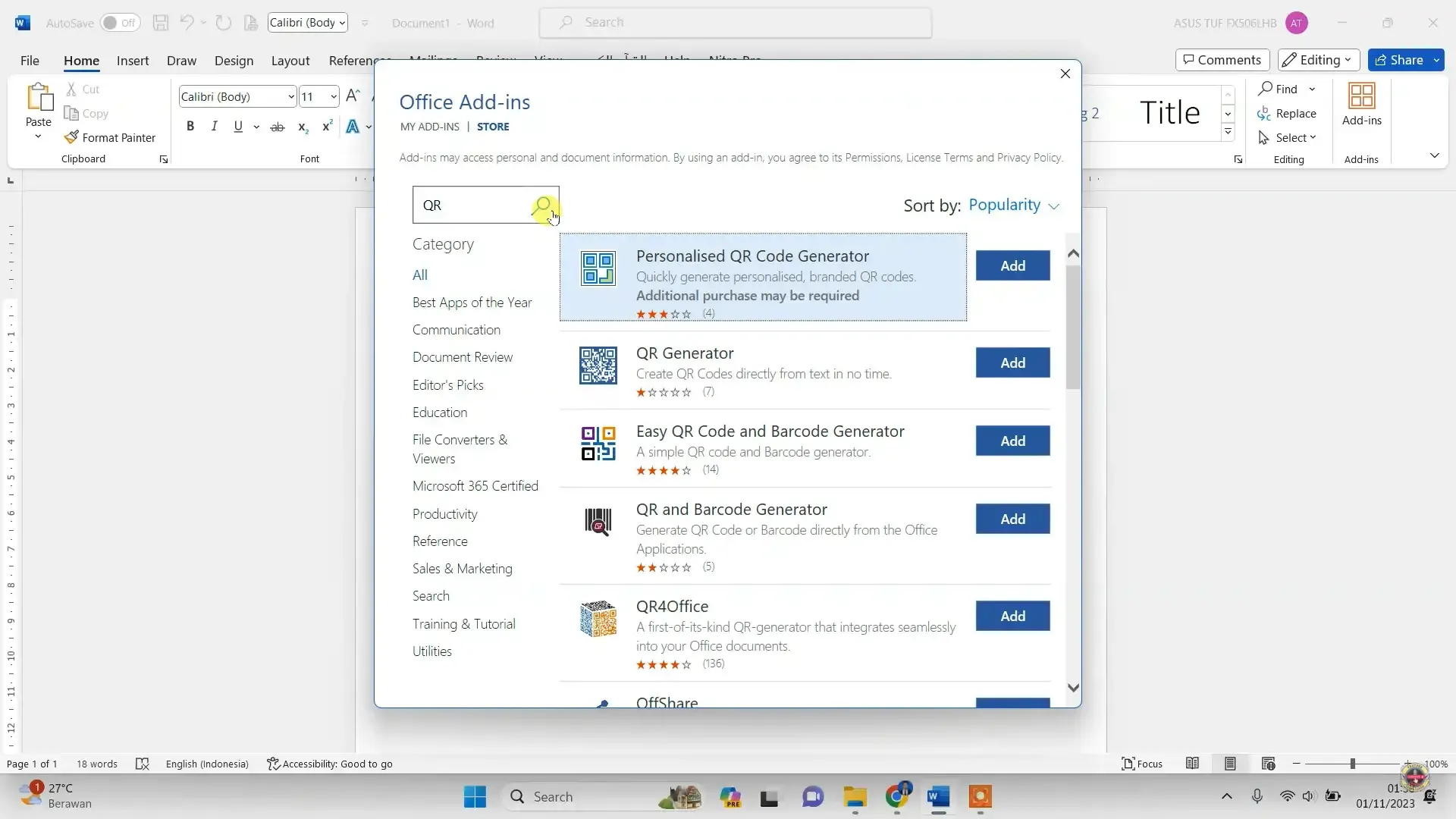Add Personalised QR Code Generator
The width and height of the screenshot is (1456, 819).
1012,265
